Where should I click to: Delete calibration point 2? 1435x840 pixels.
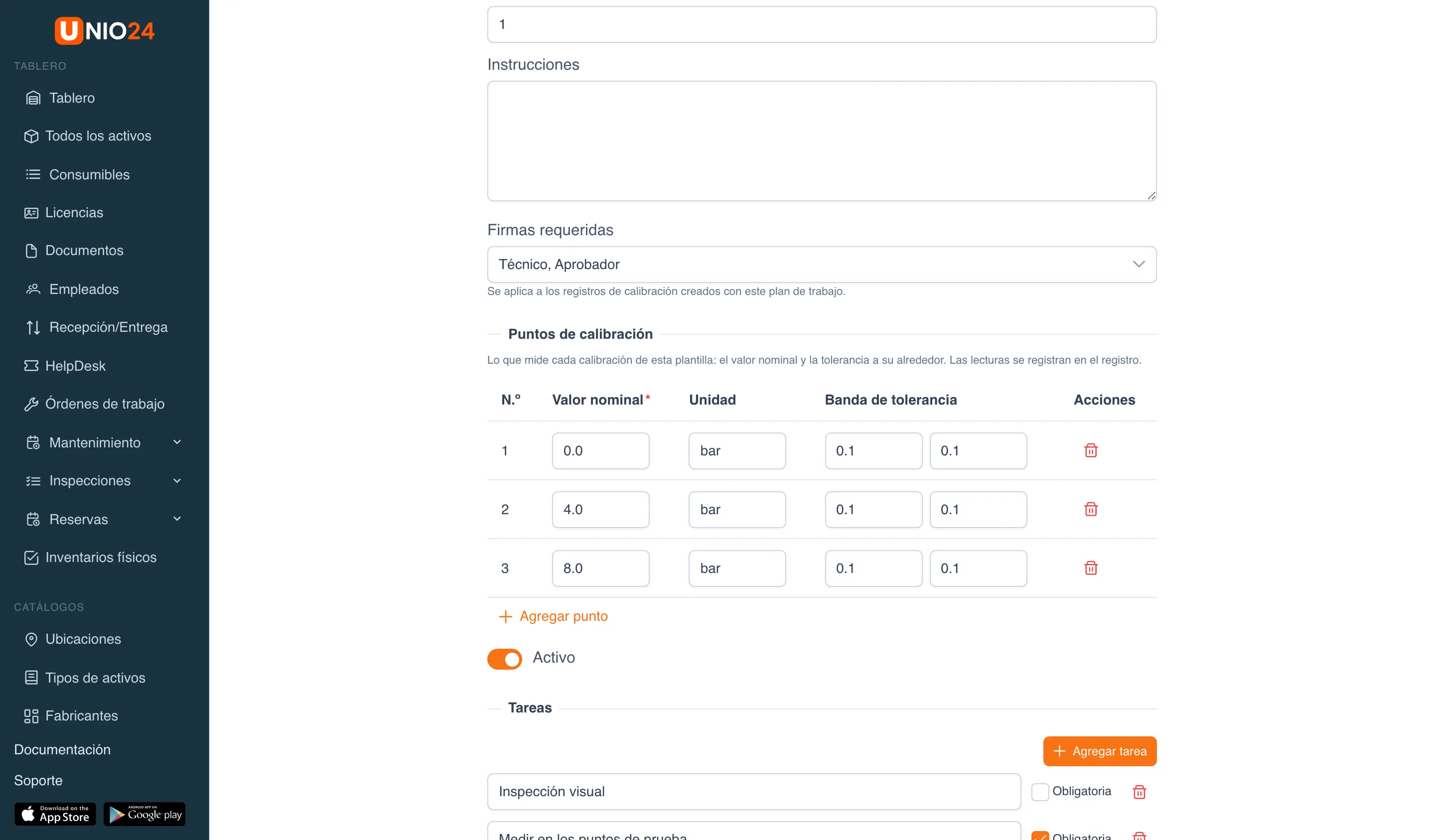point(1091,509)
